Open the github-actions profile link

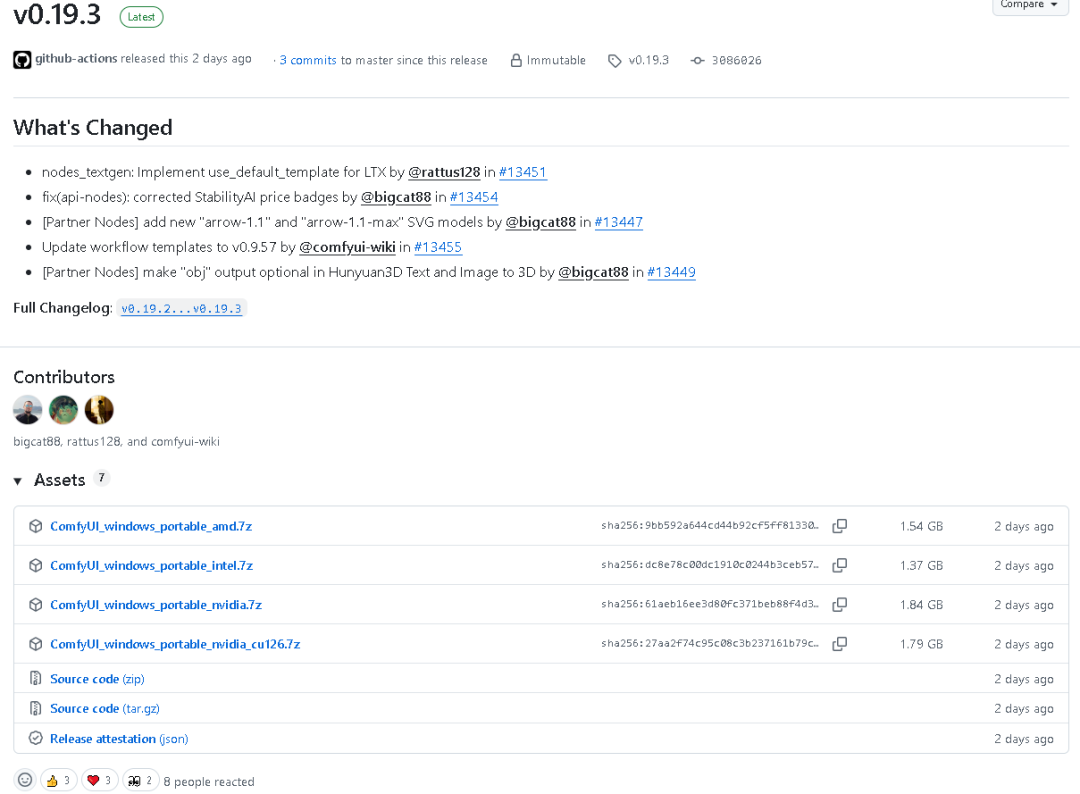(x=76, y=59)
